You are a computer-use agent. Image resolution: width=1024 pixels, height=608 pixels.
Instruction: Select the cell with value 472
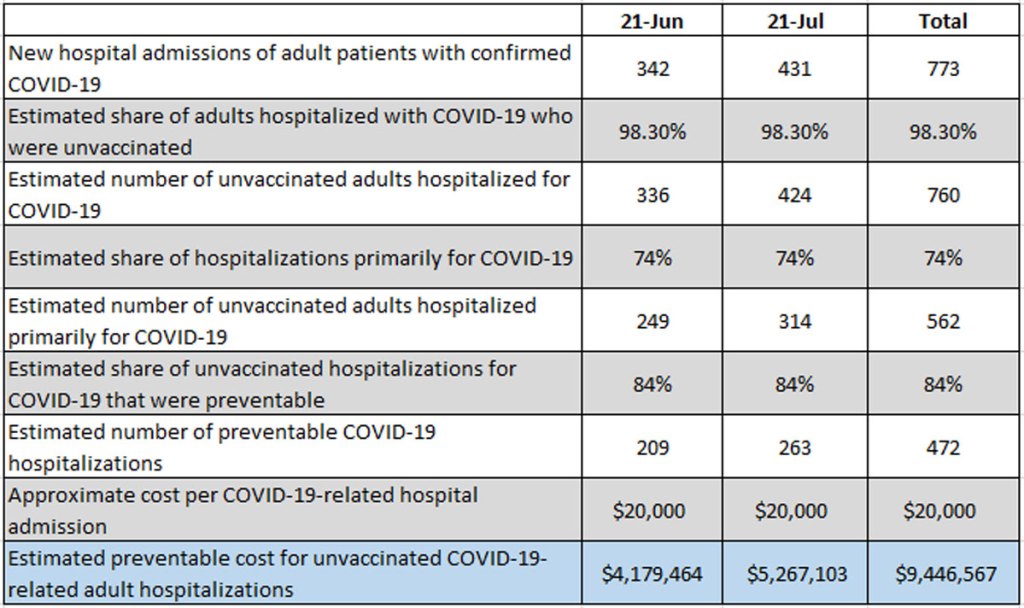click(943, 447)
